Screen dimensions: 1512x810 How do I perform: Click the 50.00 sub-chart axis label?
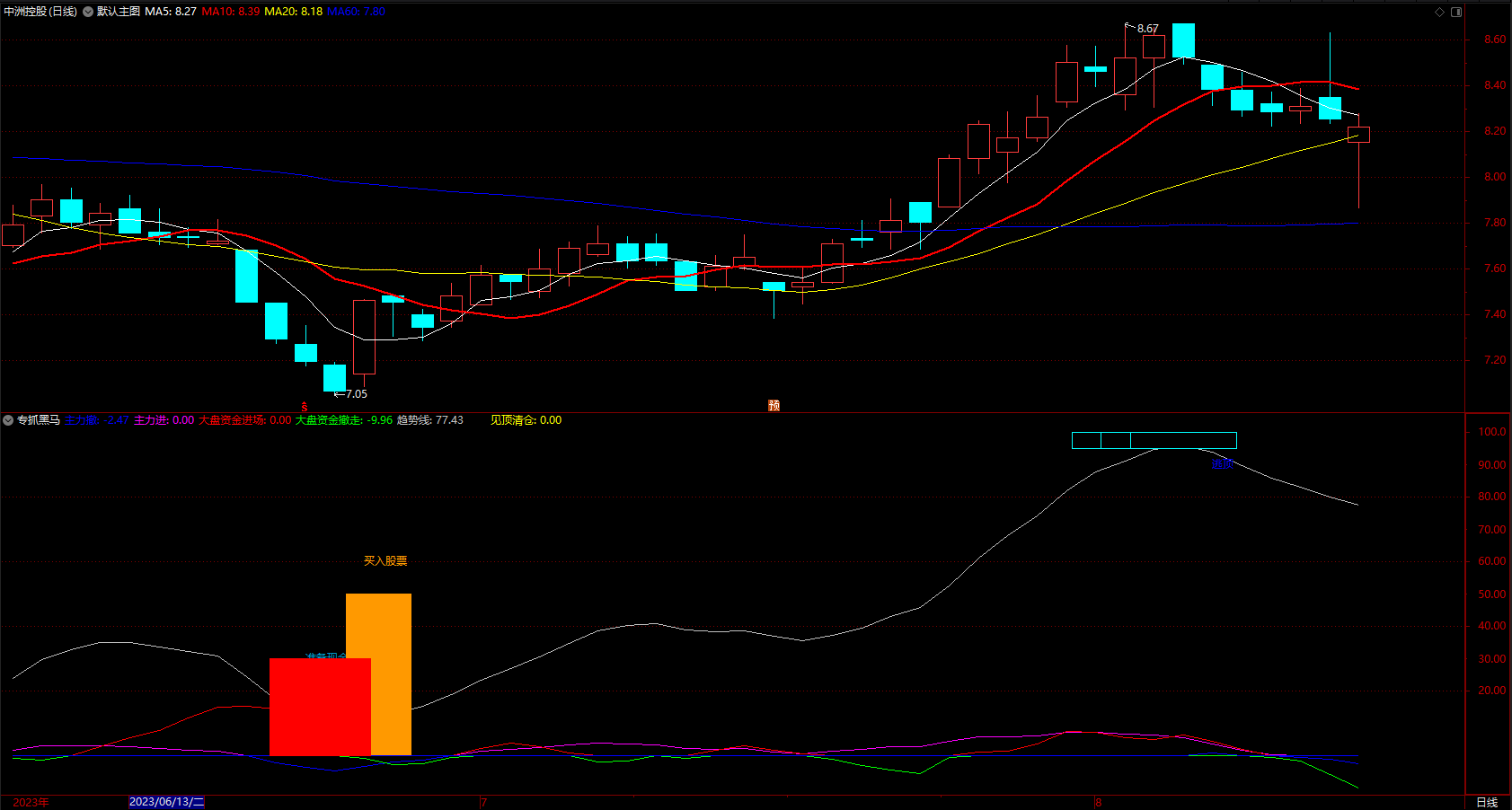click(1492, 594)
